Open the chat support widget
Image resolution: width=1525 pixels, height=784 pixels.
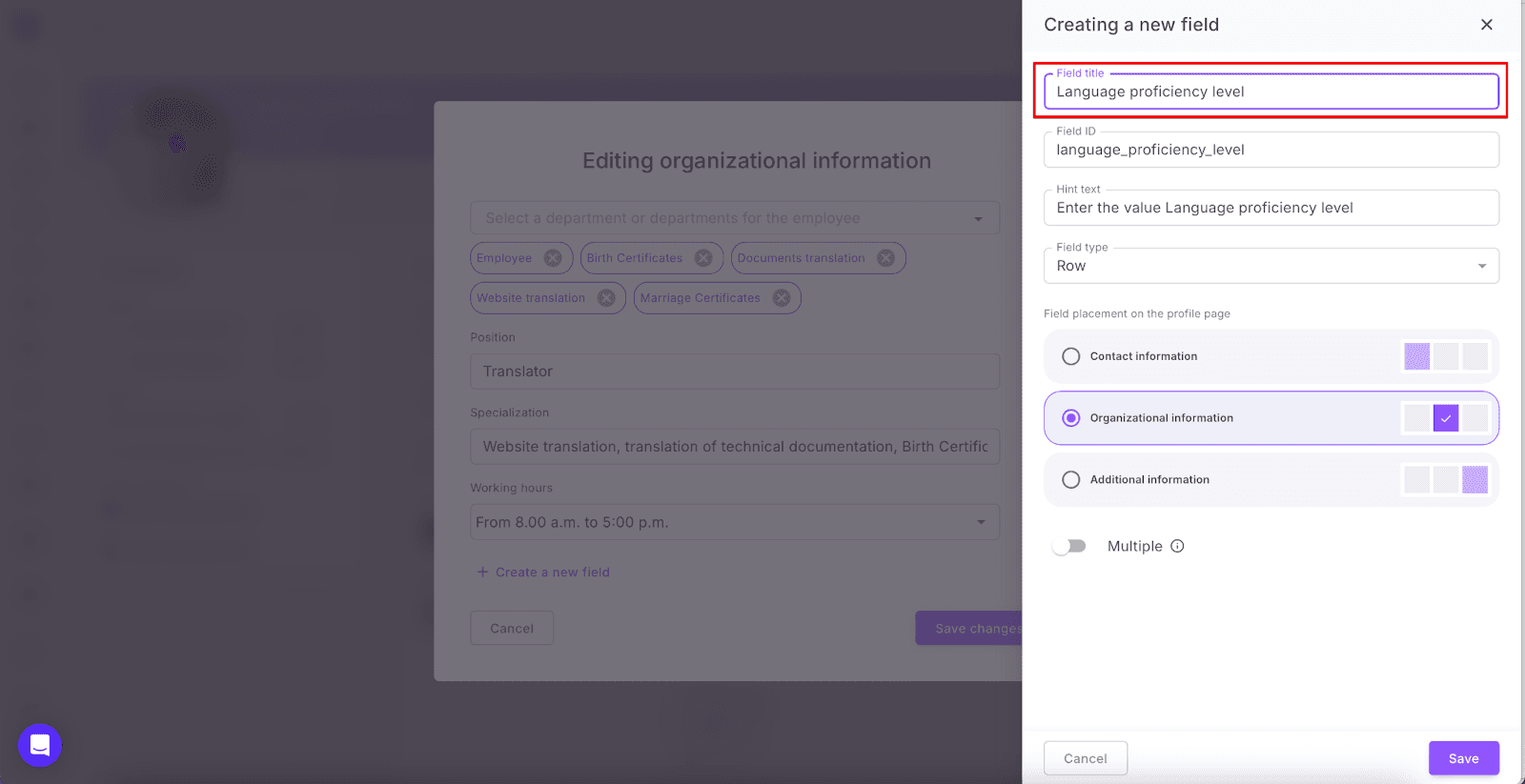[x=40, y=745]
